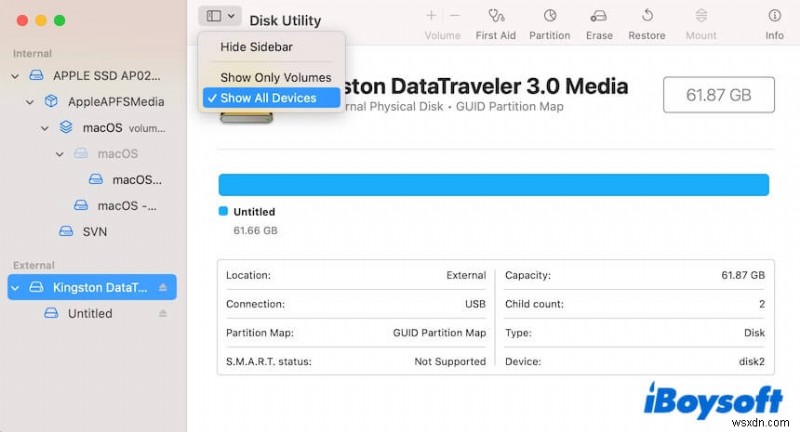Click the Internal section header
The image size is (800, 432).
point(32,54)
